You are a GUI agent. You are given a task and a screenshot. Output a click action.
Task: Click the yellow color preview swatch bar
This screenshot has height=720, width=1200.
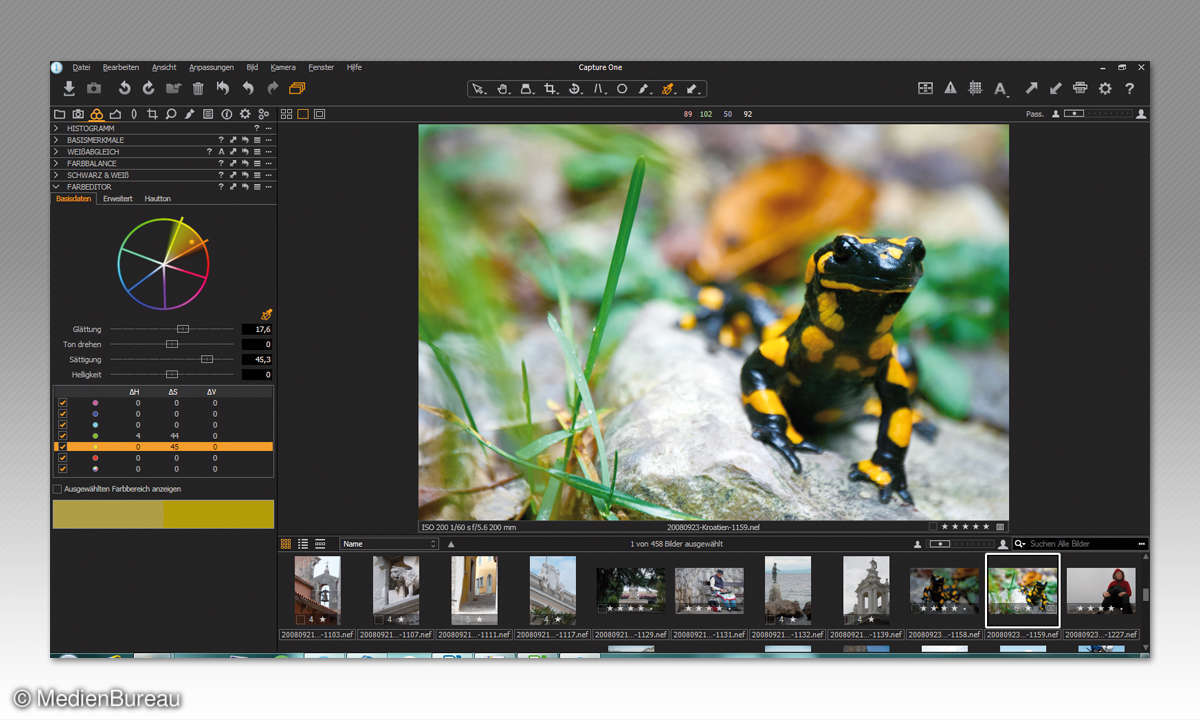click(163, 514)
